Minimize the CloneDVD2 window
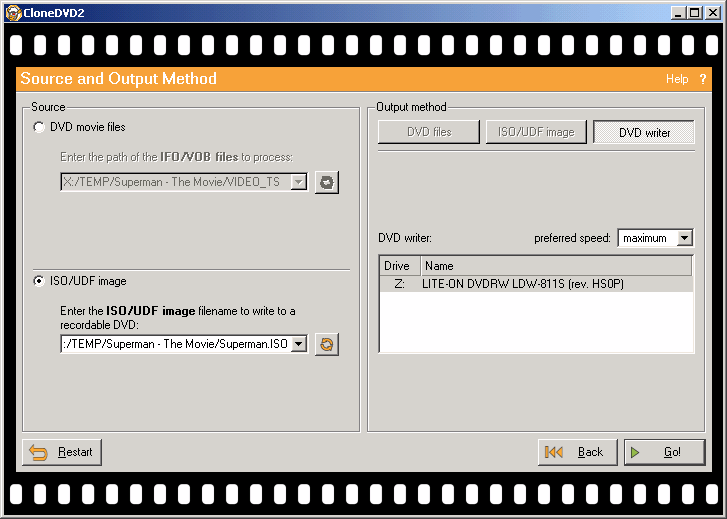727x519 pixels. (679, 13)
